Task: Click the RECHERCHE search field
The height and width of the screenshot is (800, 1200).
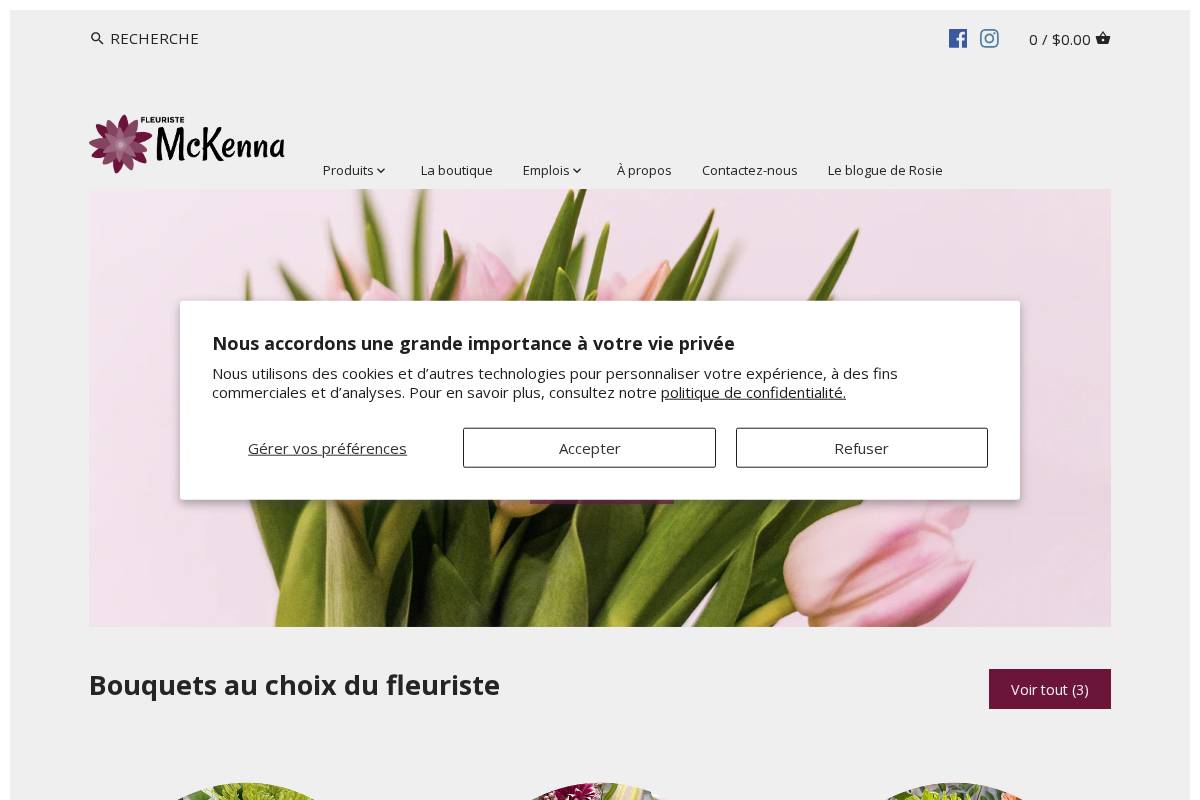Action: click(x=154, y=38)
